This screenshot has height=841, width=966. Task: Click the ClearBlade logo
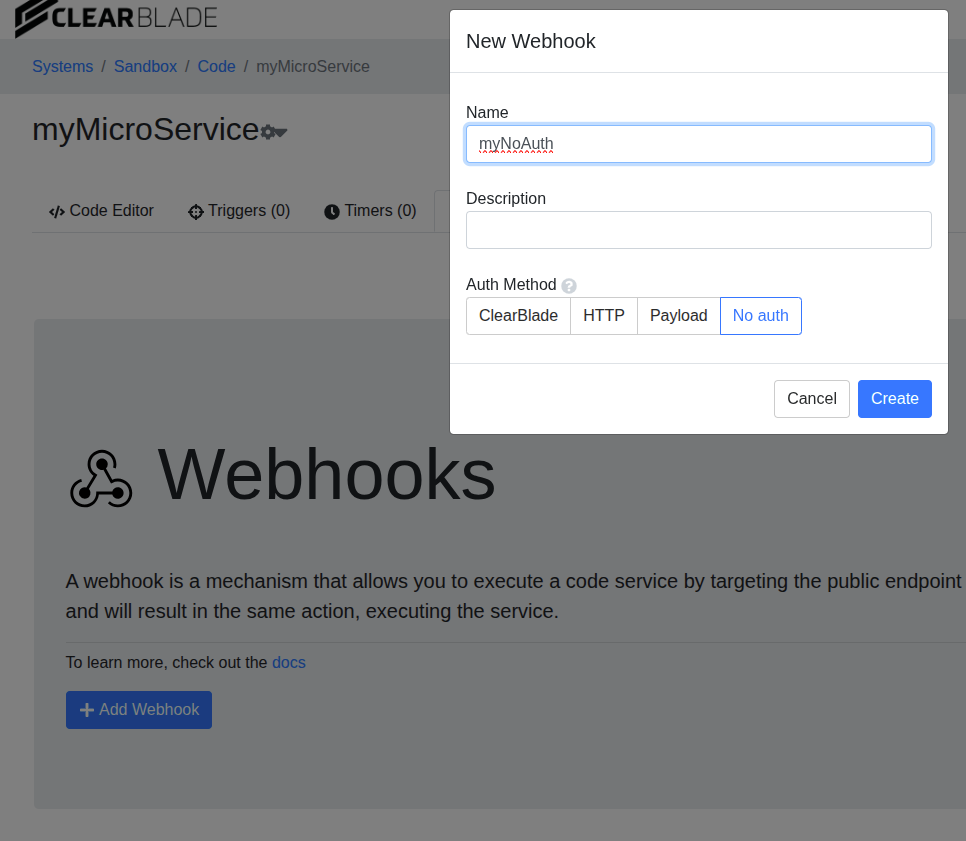coord(116,17)
